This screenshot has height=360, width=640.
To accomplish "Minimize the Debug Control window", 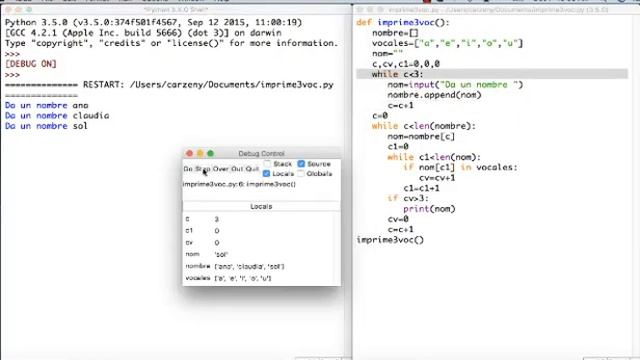I will 200,153.
